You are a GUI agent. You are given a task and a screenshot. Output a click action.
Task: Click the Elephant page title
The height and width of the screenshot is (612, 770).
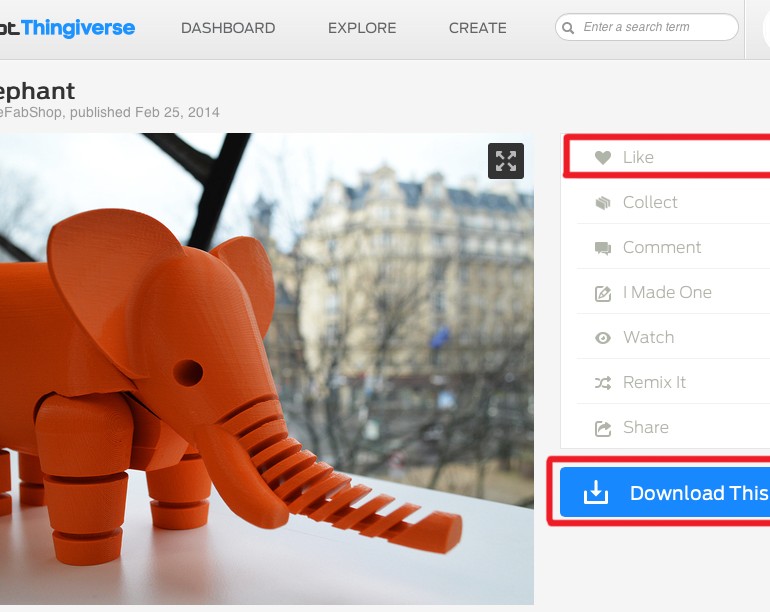[x=37, y=91]
